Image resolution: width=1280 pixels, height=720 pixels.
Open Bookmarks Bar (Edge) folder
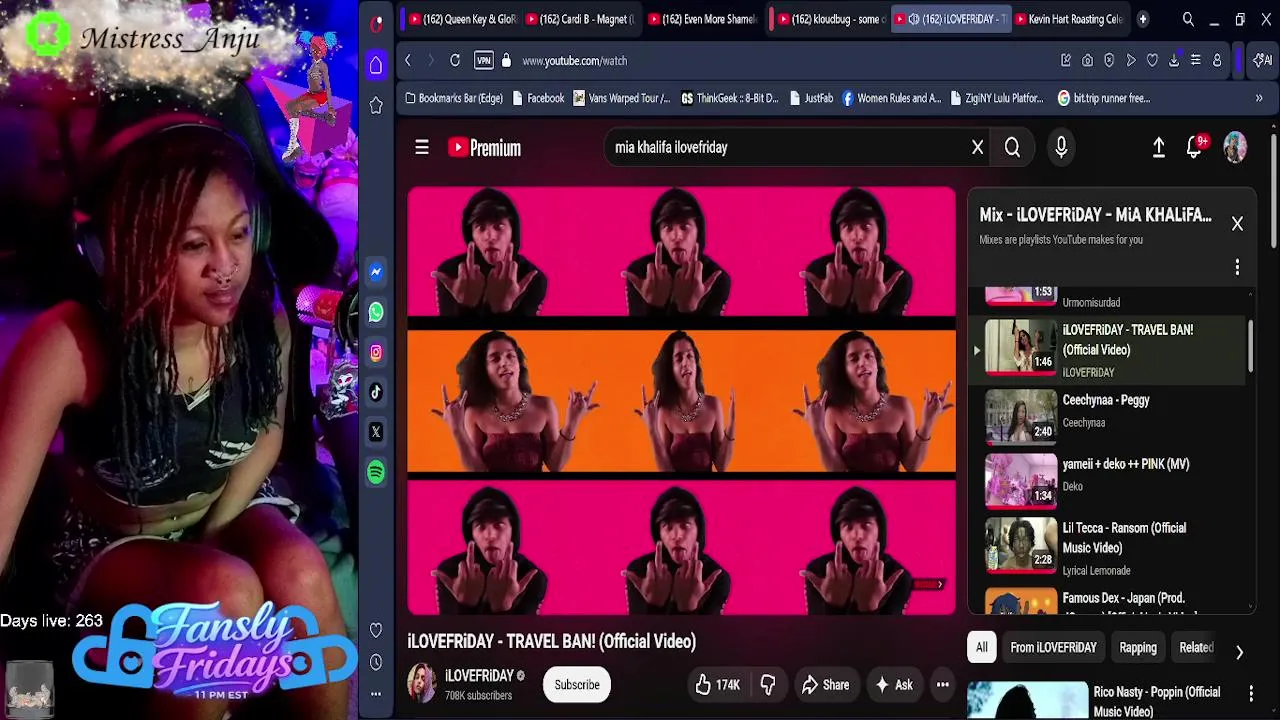coord(454,98)
